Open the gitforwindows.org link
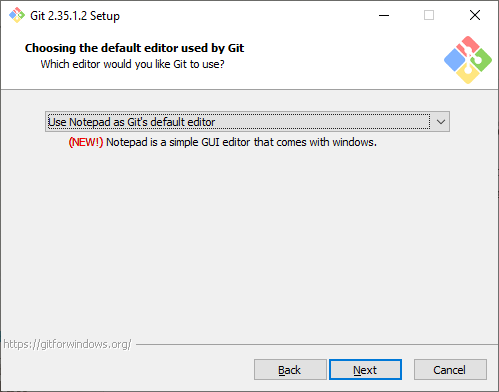Screen dimensions: 499x392 point(67,344)
